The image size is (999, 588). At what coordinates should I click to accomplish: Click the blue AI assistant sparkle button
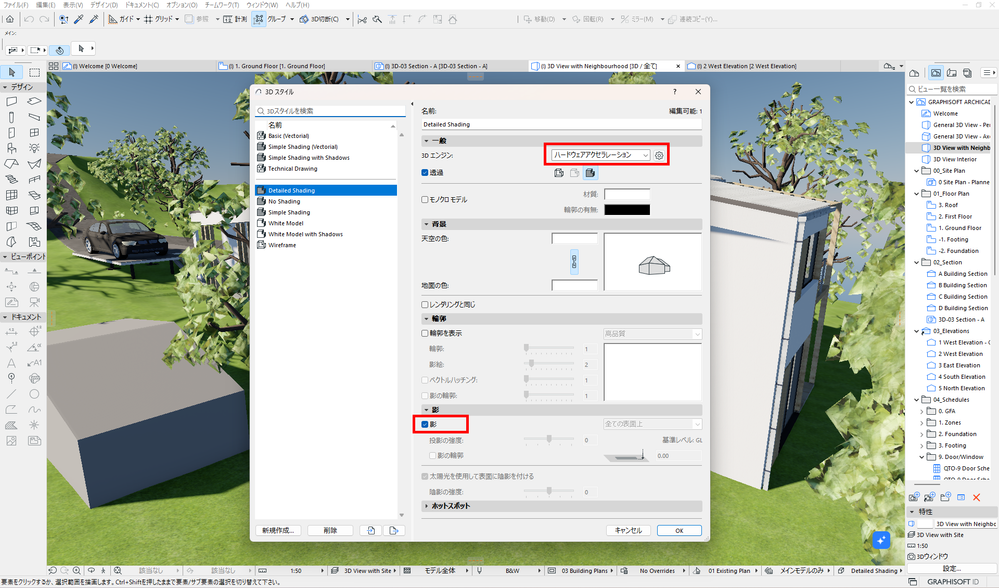coord(881,540)
